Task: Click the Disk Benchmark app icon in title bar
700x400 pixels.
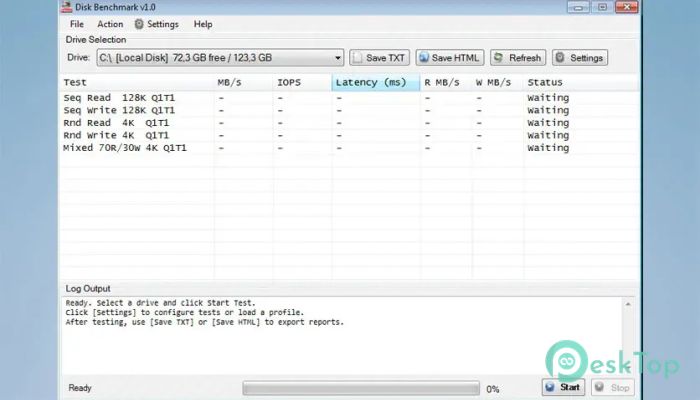Action: 67,7
